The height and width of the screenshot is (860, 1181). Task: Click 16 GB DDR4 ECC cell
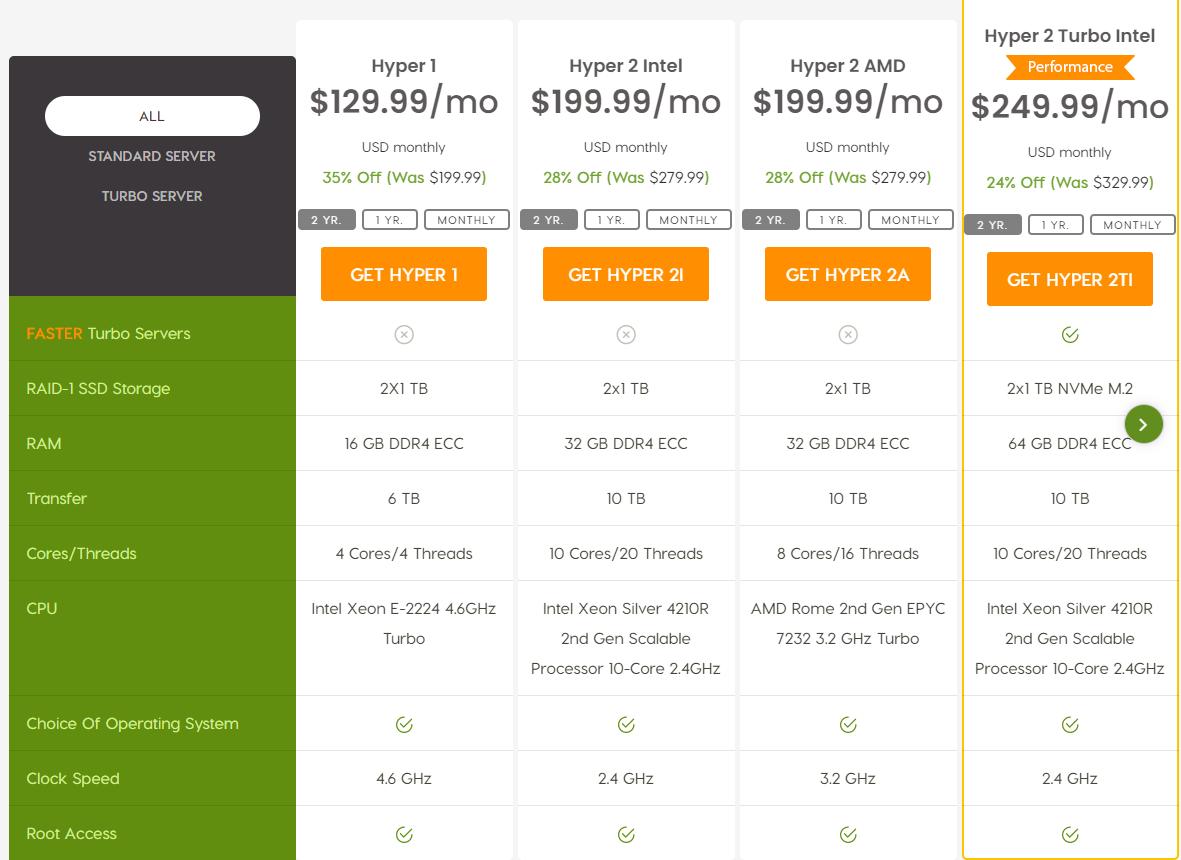(404, 444)
